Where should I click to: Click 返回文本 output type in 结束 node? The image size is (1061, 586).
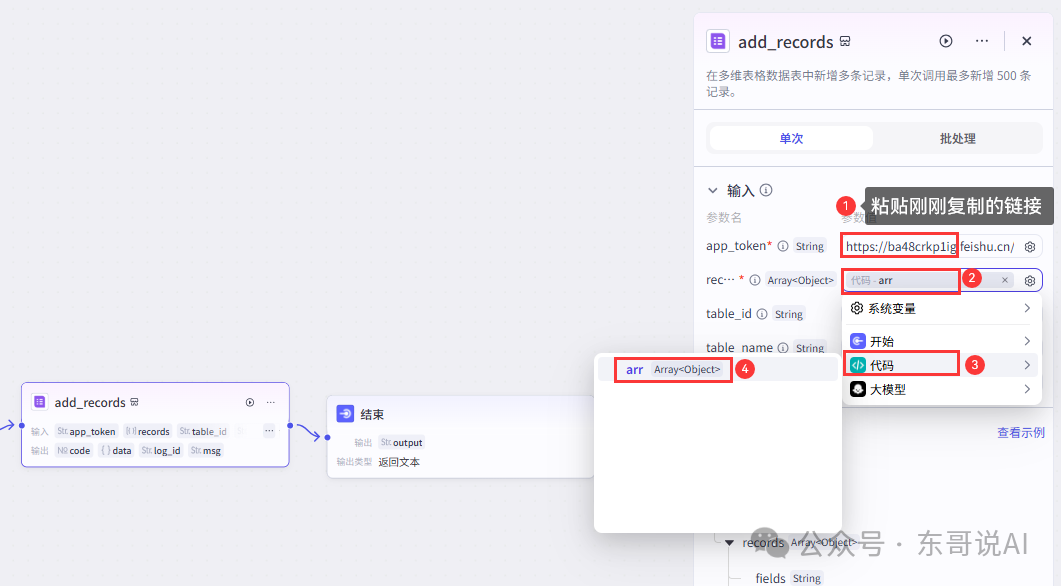click(x=399, y=462)
